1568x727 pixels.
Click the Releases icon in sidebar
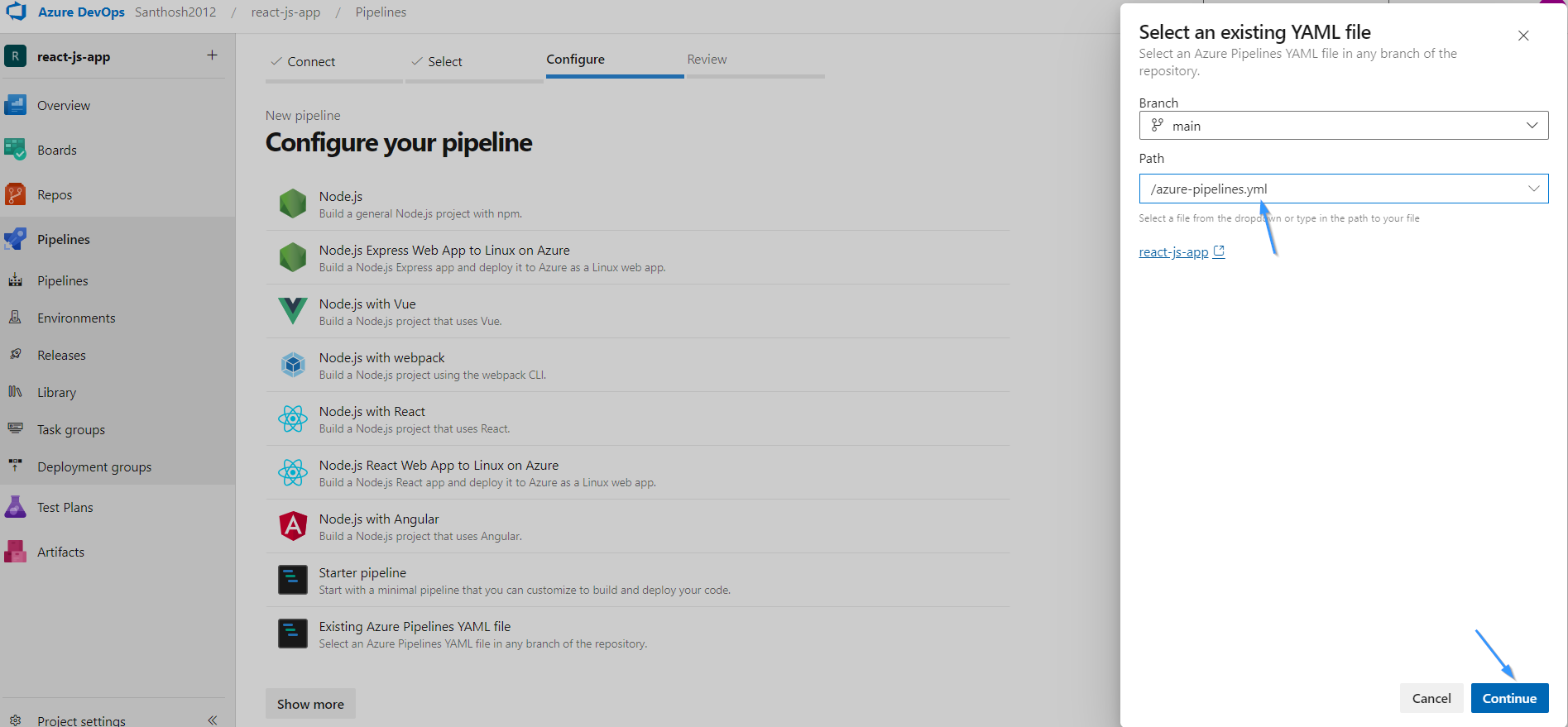(x=15, y=355)
